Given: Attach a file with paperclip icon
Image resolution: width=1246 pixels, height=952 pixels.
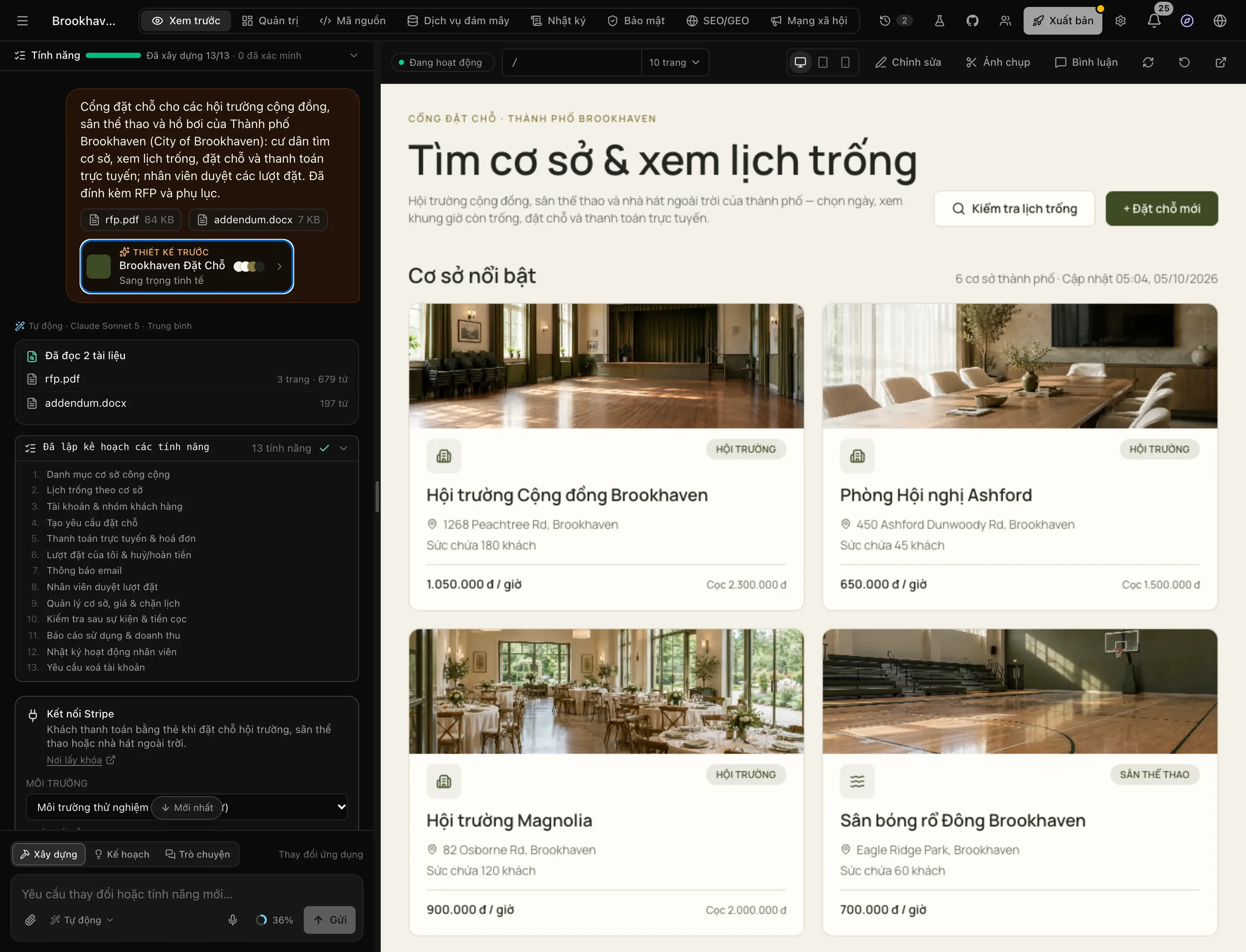Looking at the screenshot, I should point(31,920).
